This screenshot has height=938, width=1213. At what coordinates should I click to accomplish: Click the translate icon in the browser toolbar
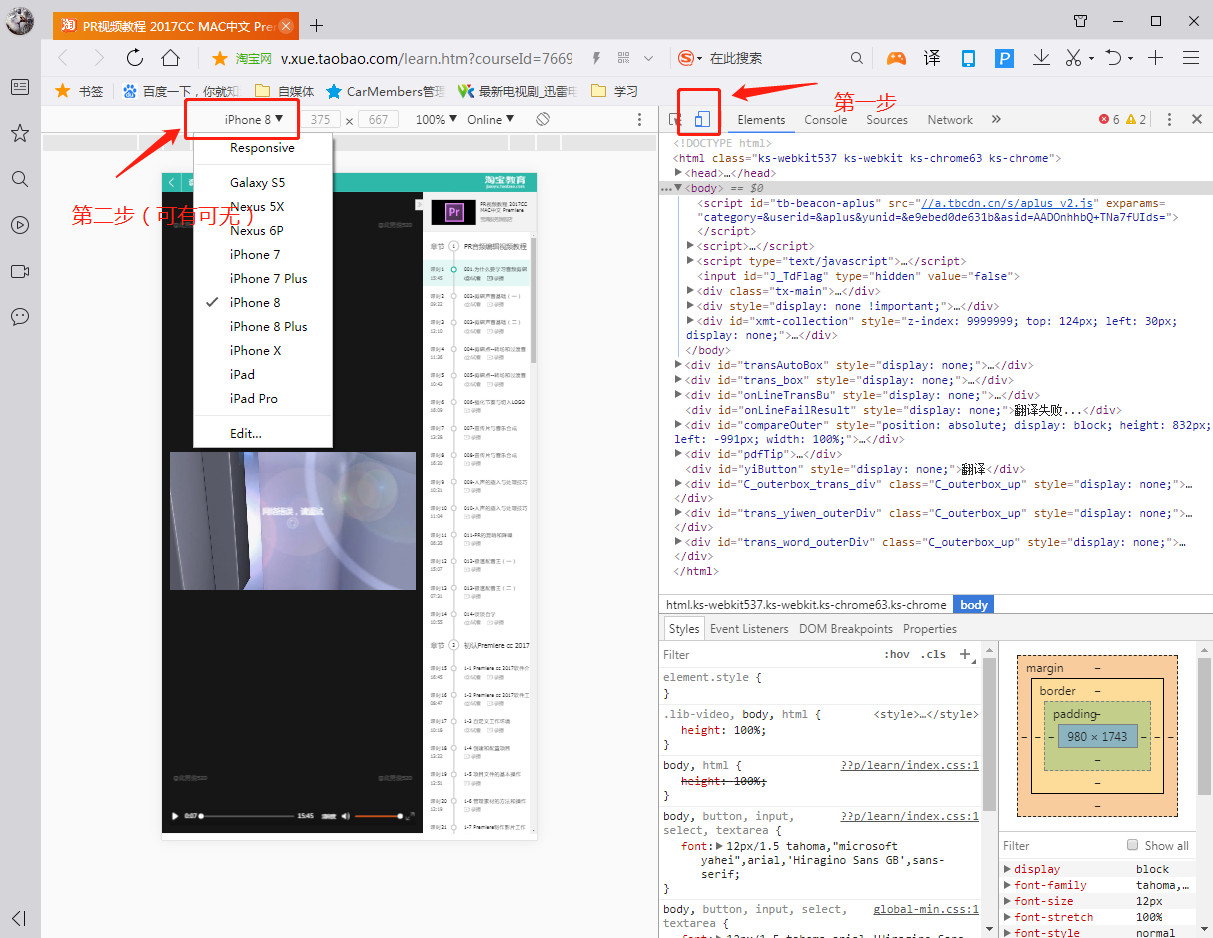[932, 58]
